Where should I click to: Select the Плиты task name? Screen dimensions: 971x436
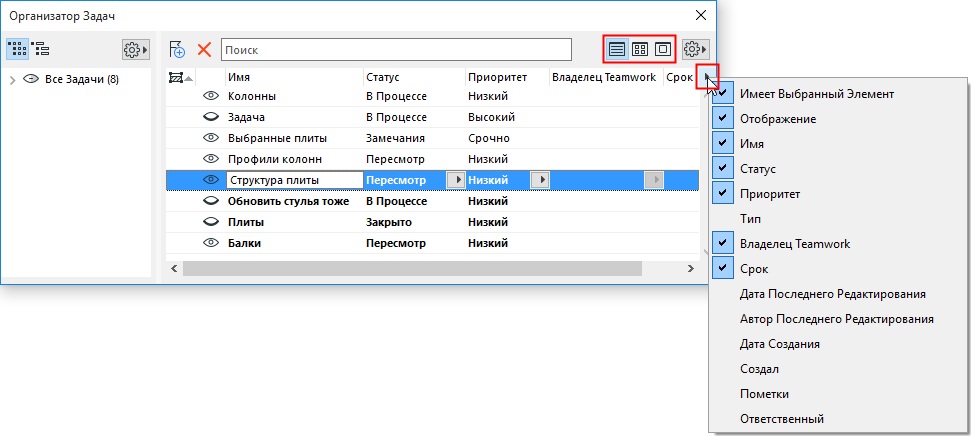pyautogui.click(x=245, y=222)
